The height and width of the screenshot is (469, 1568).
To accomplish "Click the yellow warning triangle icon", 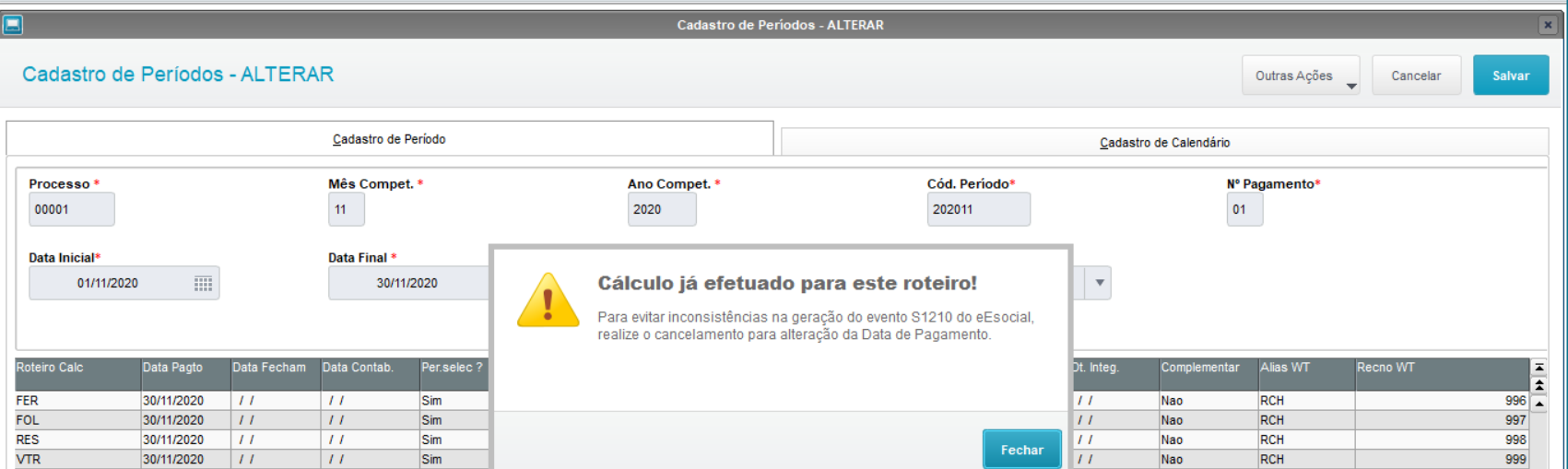I will (548, 300).
